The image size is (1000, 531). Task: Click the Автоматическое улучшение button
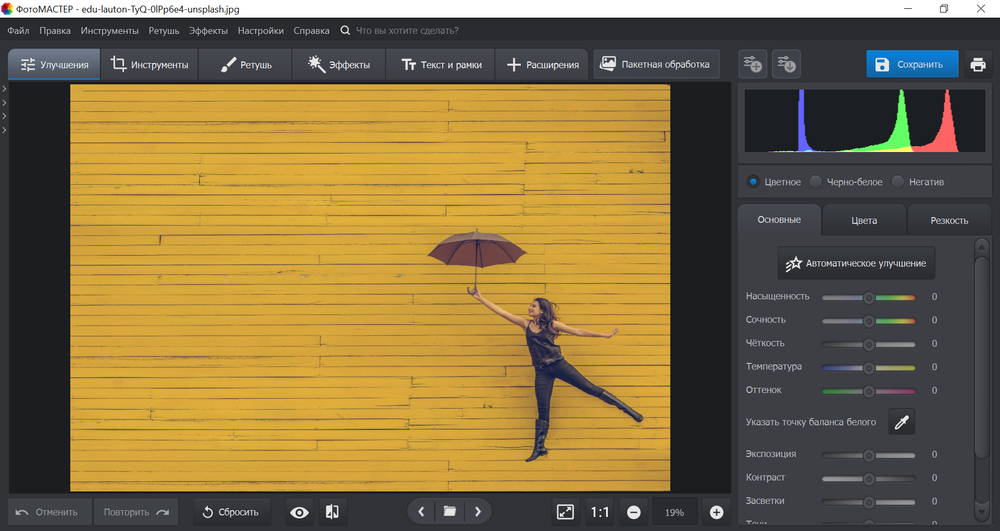point(856,264)
